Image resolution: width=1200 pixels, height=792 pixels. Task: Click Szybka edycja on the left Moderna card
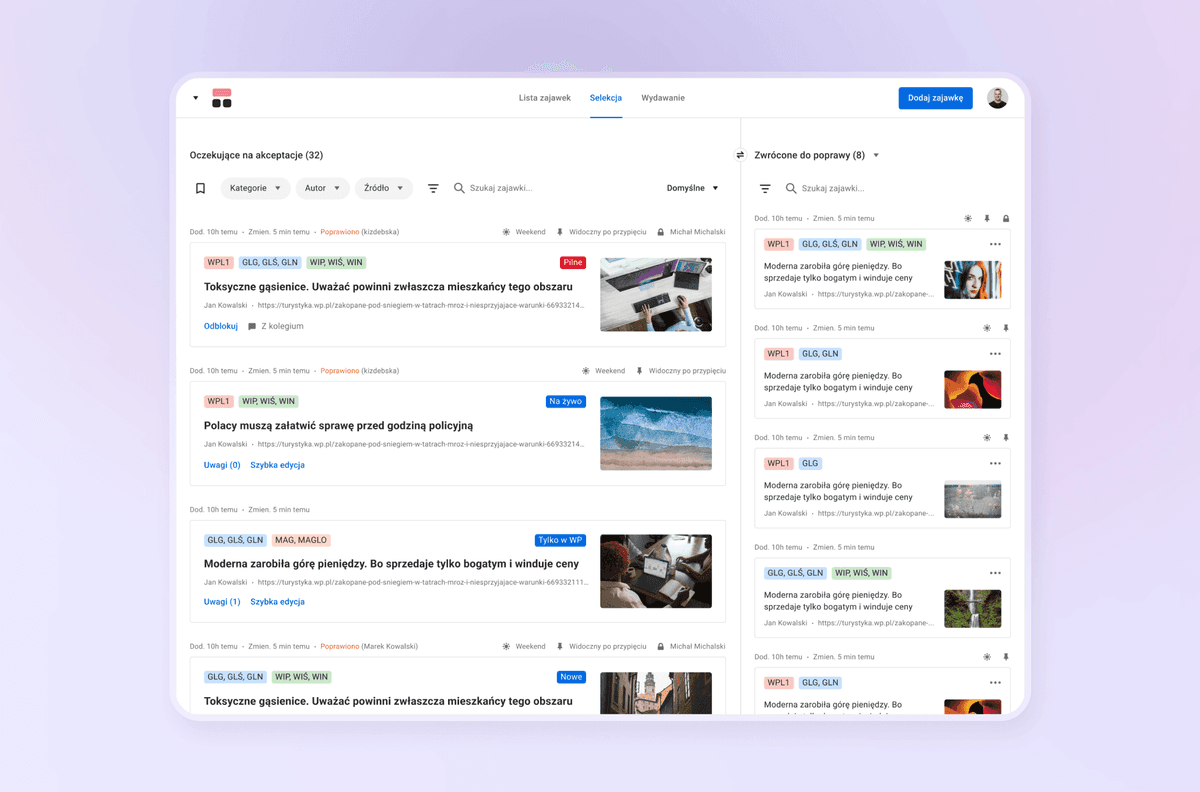tap(278, 602)
